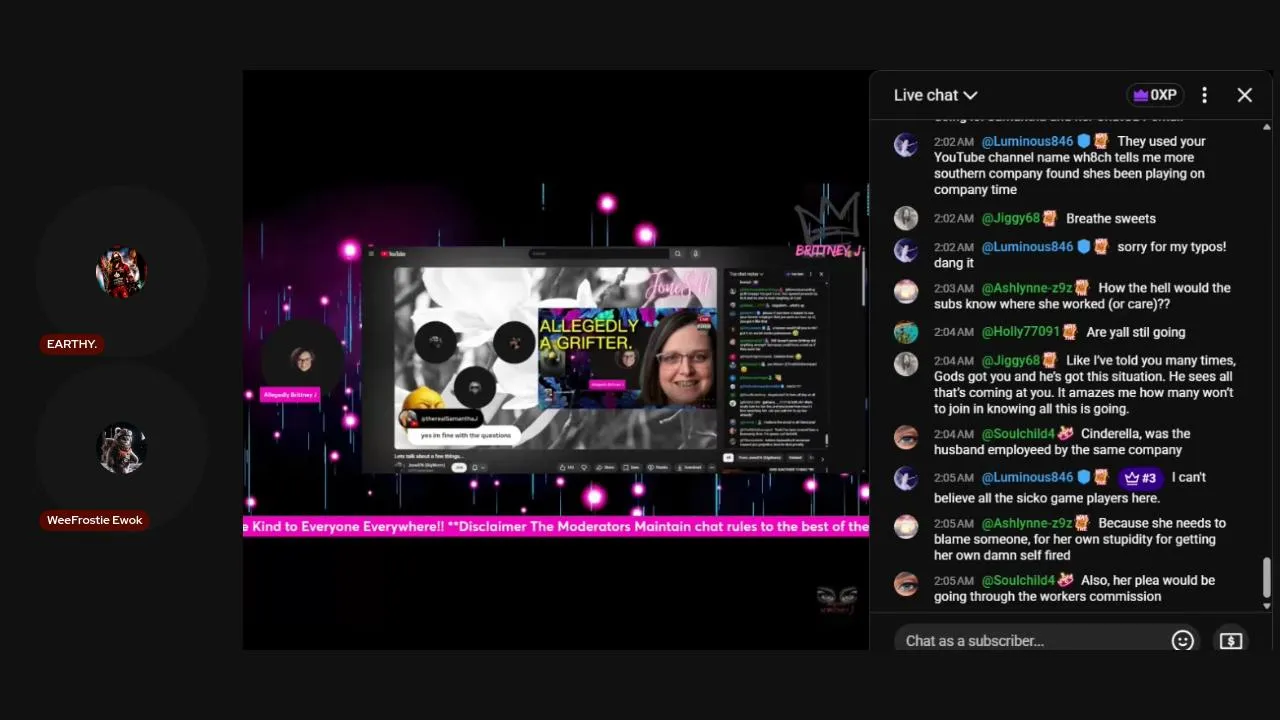
Task: Open the Live chat view dropdown
Action: pyautogui.click(x=935, y=95)
